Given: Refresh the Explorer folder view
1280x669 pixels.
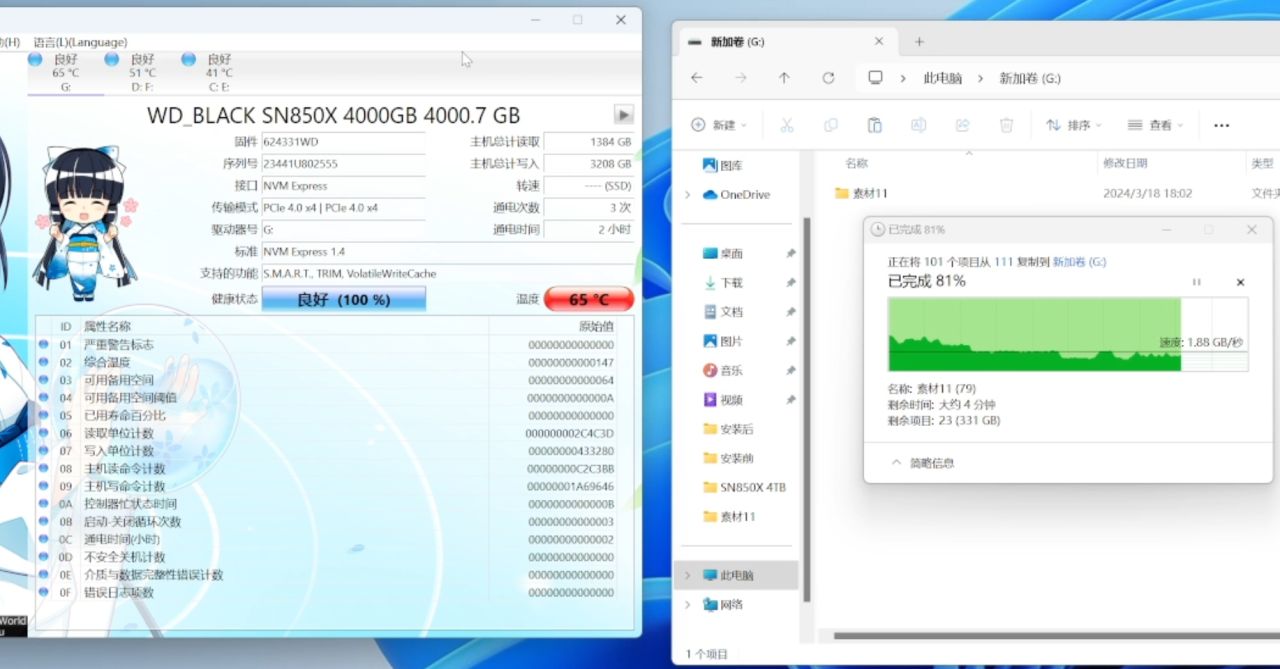Looking at the screenshot, I should point(828,78).
